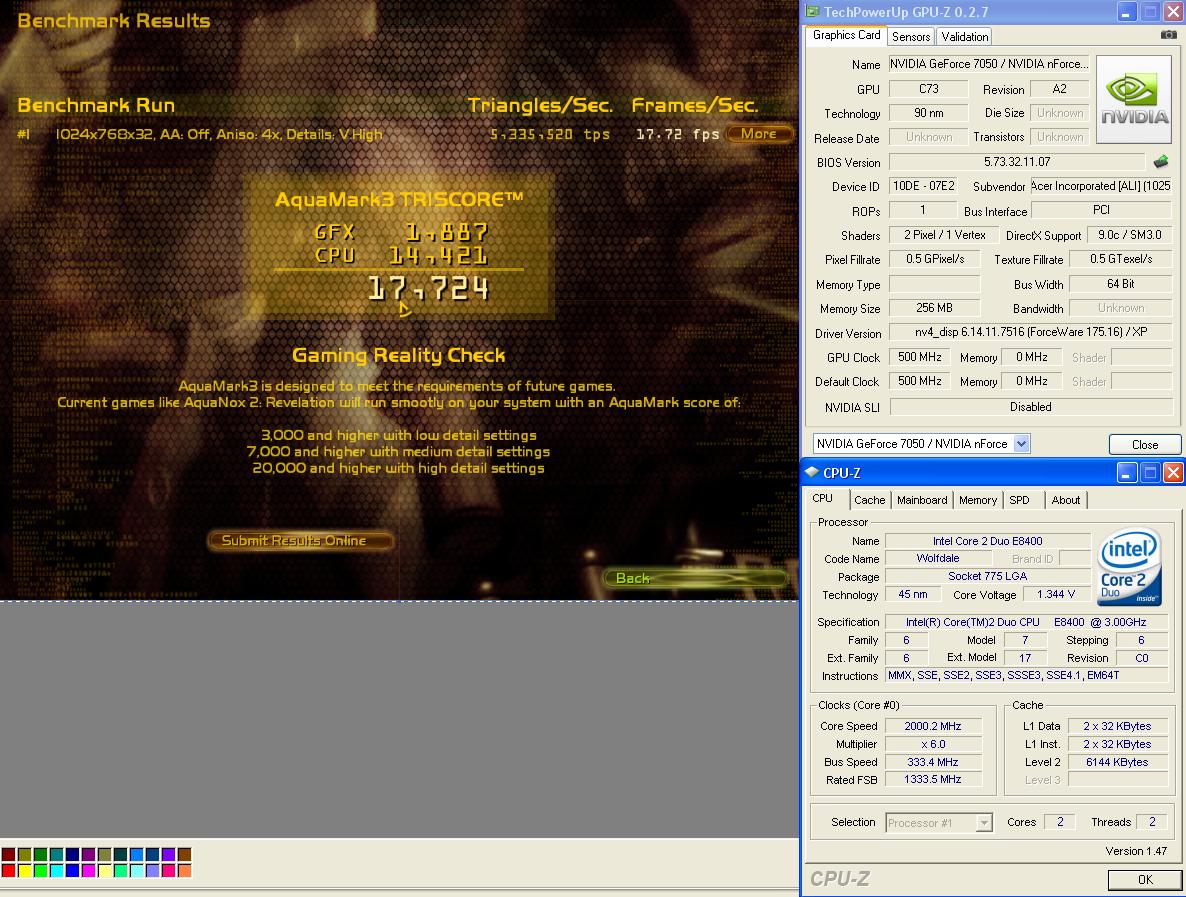
Task: Pick the hot pink palette swatch
Action: 168,871
